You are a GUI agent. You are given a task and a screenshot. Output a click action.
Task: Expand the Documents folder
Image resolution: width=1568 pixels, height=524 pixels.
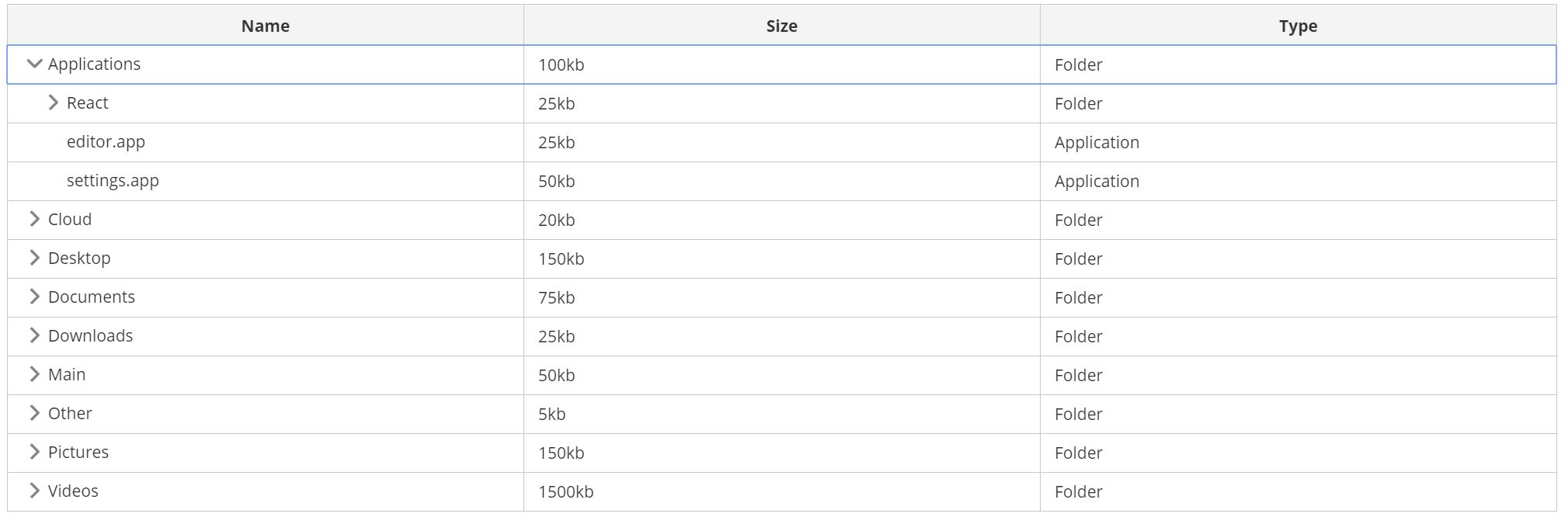pyautogui.click(x=34, y=297)
